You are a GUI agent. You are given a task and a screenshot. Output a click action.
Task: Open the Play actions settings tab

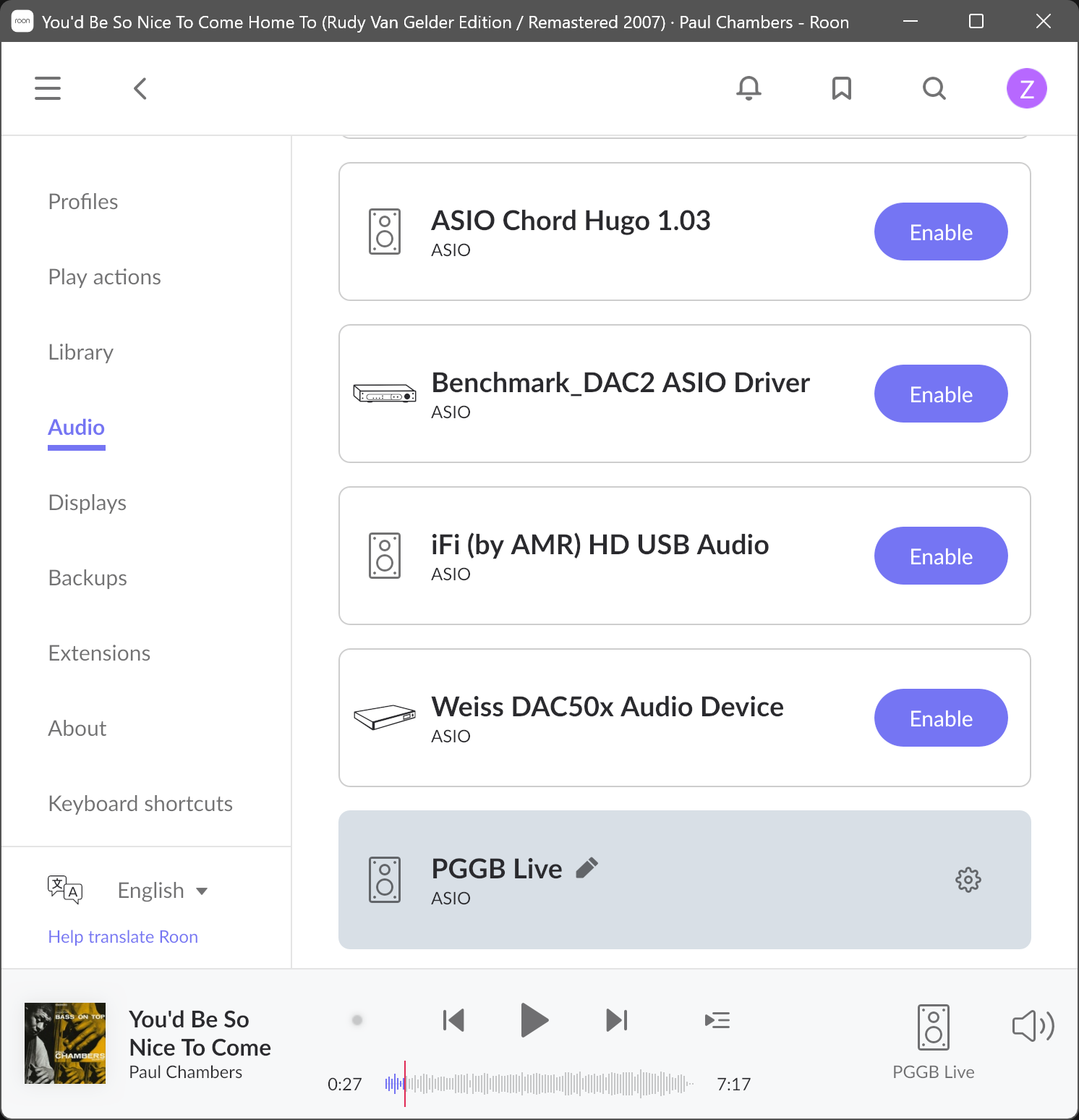(x=105, y=277)
